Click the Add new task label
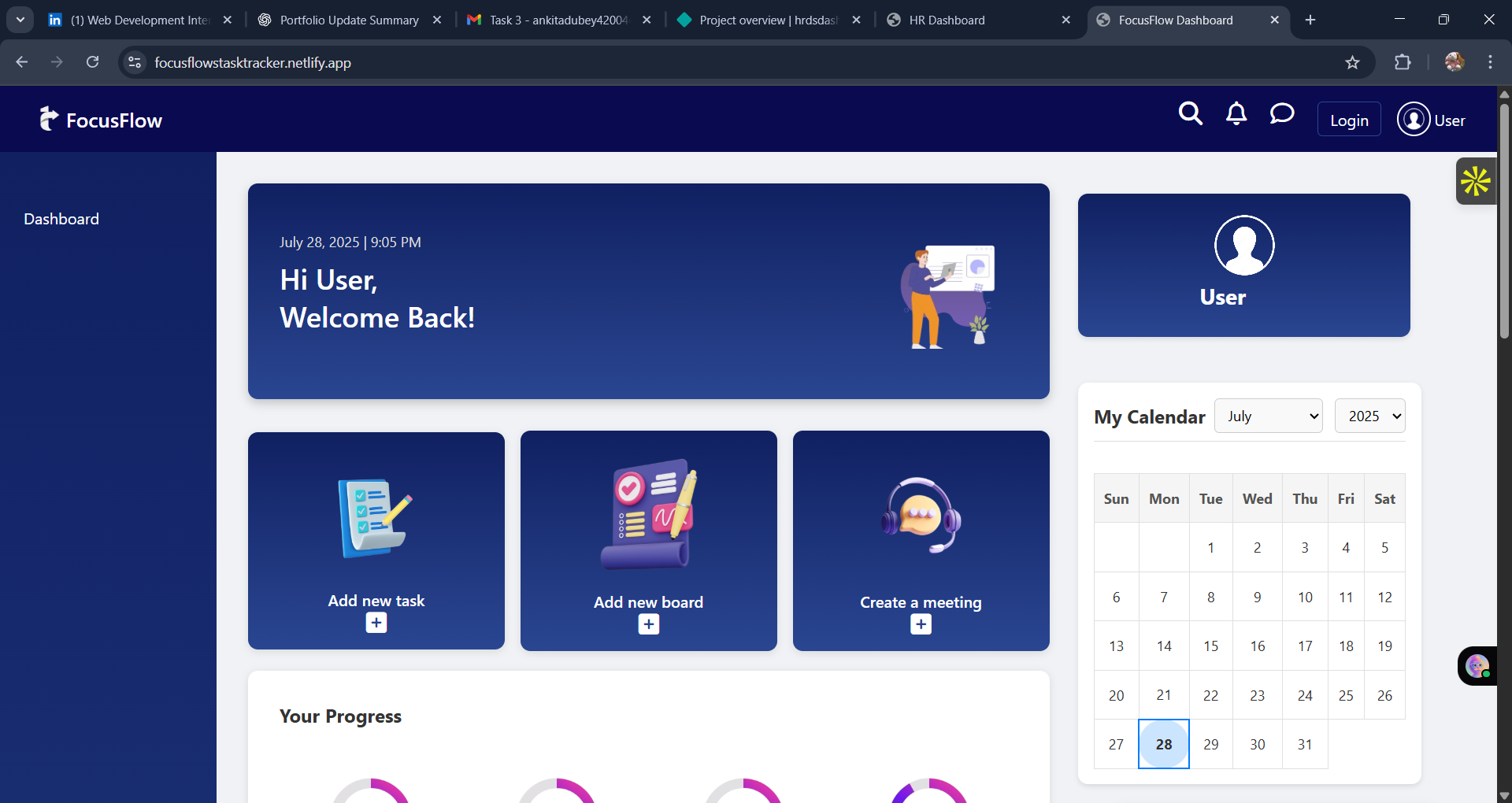Screen dimensions: 1512x803 click(x=376, y=601)
